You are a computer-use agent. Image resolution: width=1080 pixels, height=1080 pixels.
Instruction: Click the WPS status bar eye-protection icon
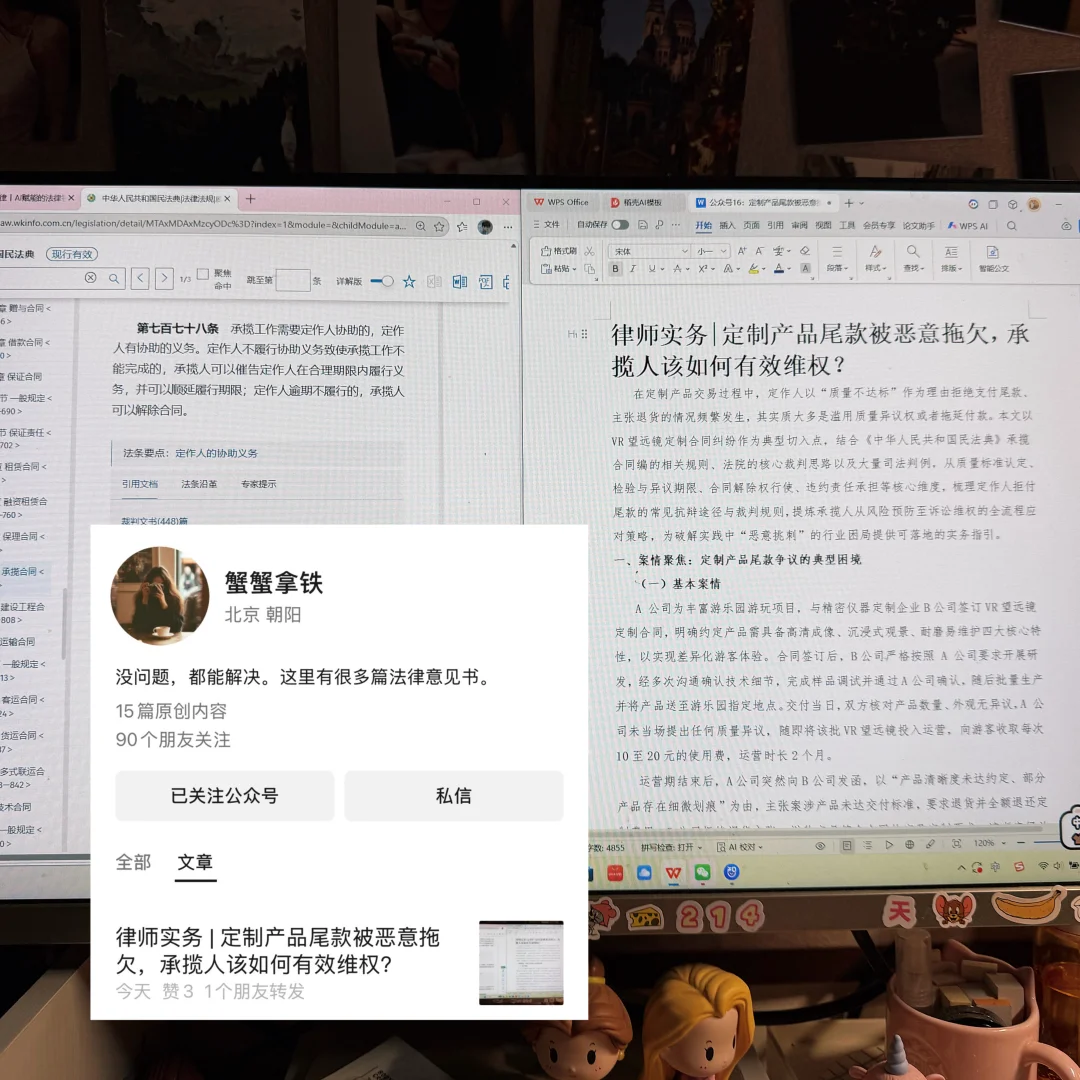click(x=820, y=846)
